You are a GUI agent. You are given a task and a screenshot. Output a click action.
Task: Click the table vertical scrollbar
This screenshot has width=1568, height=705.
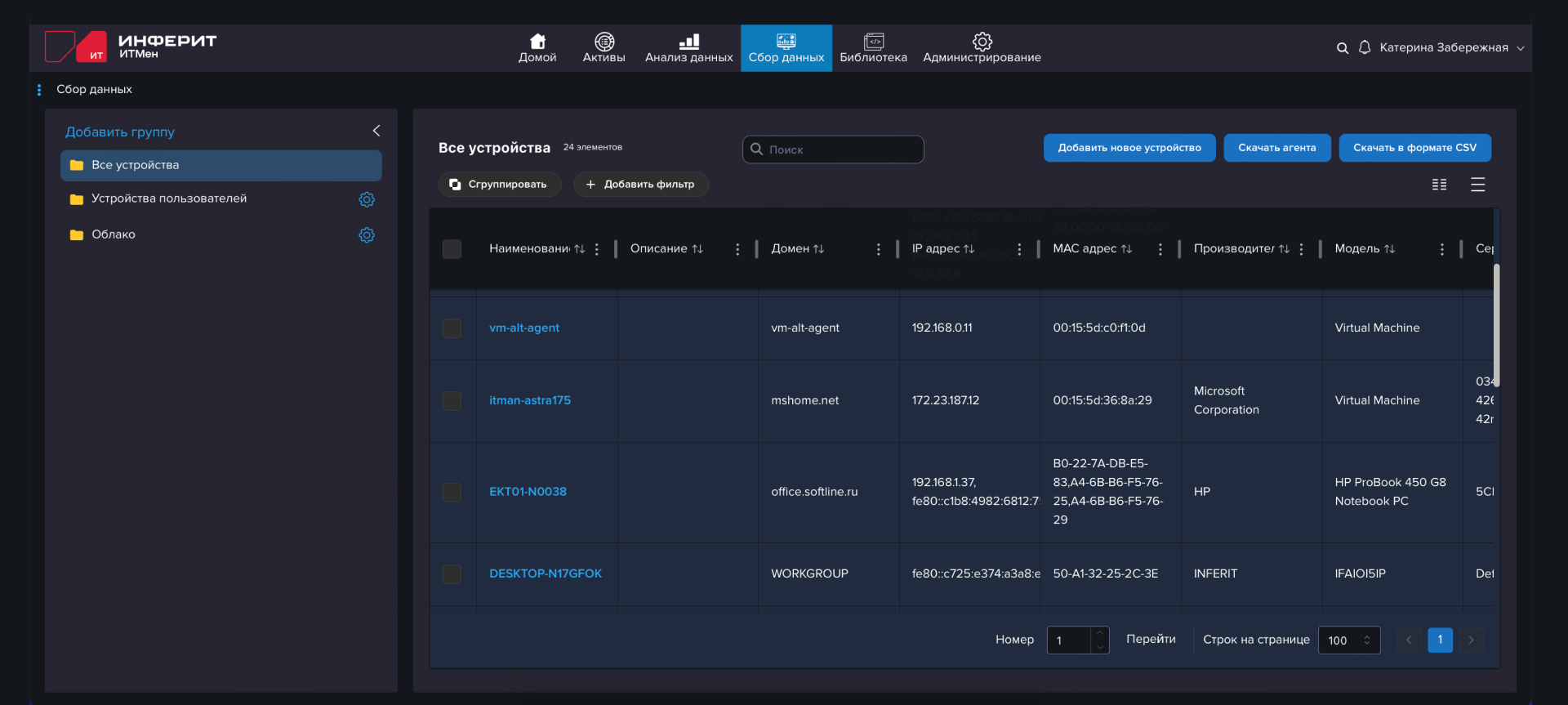coord(1497,325)
